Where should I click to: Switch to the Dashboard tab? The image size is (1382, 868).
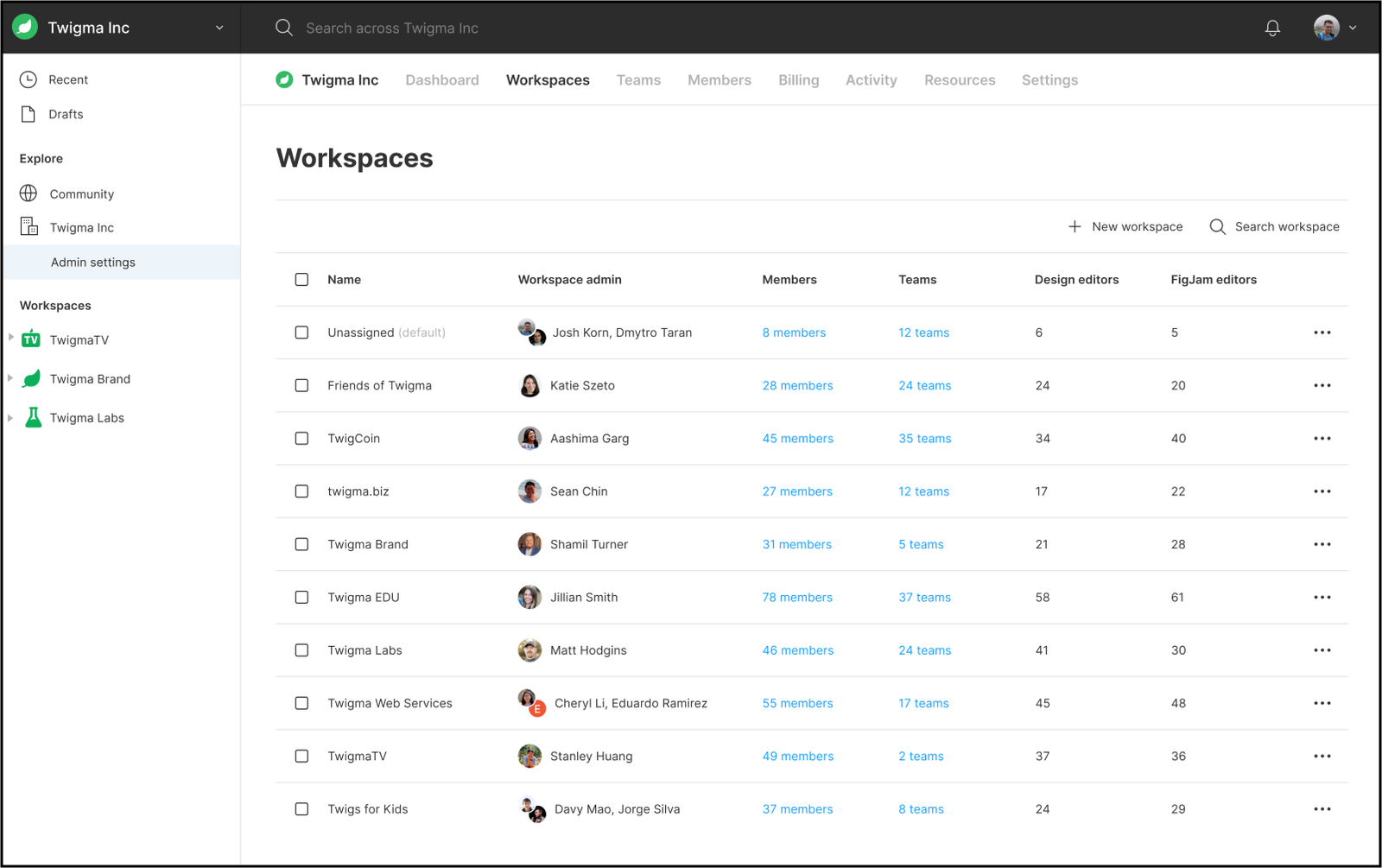[x=442, y=80]
